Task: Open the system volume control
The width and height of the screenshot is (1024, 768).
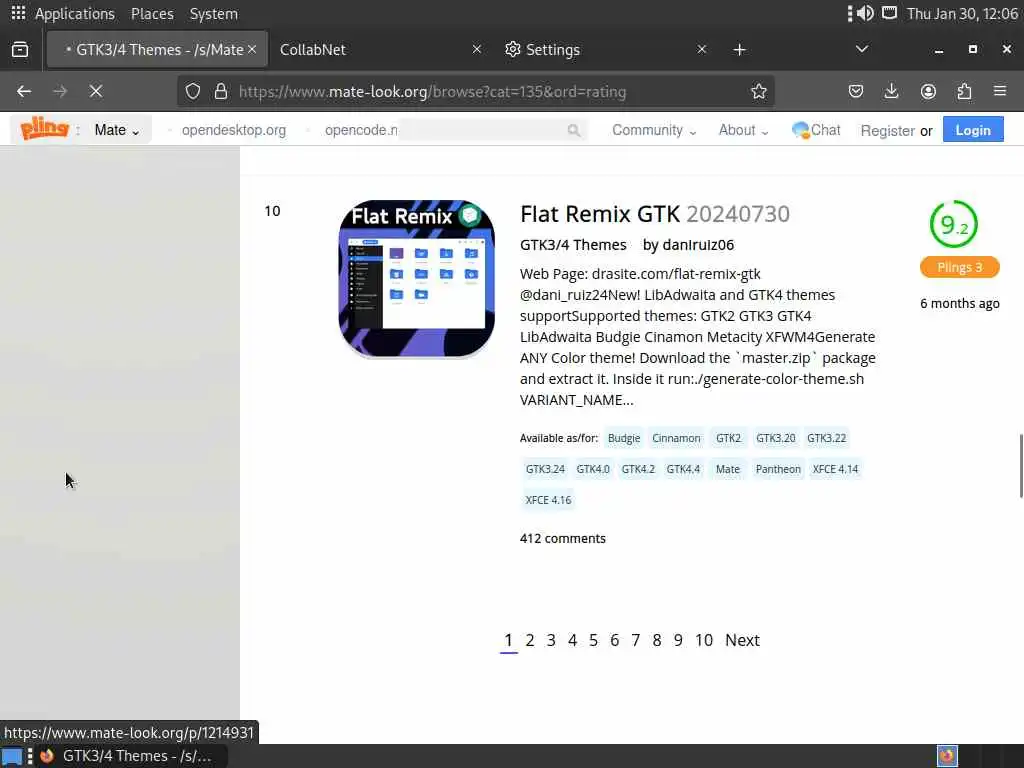Action: pos(865,13)
